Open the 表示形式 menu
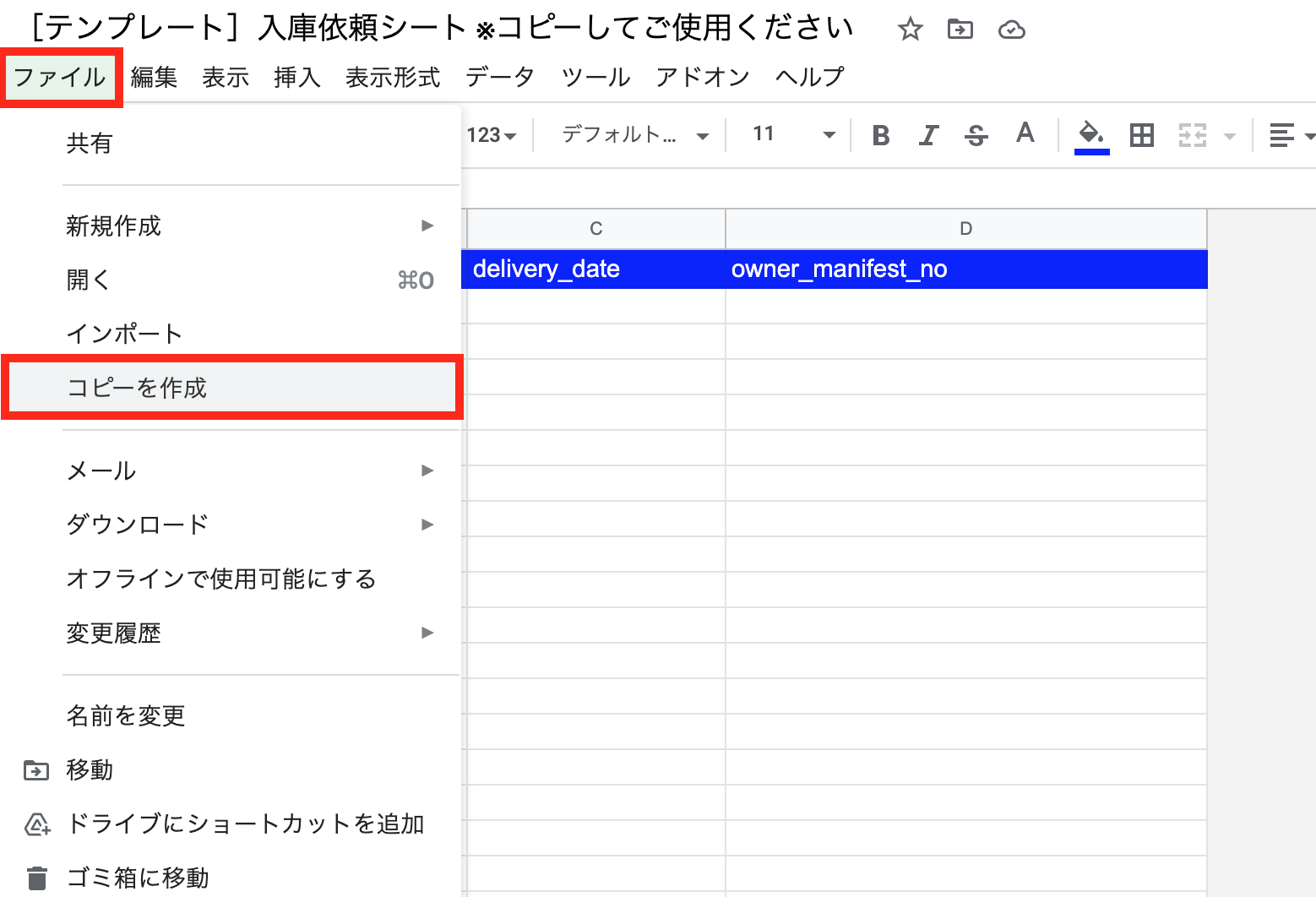The height and width of the screenshot is (897, 1316). coord(393,77)
